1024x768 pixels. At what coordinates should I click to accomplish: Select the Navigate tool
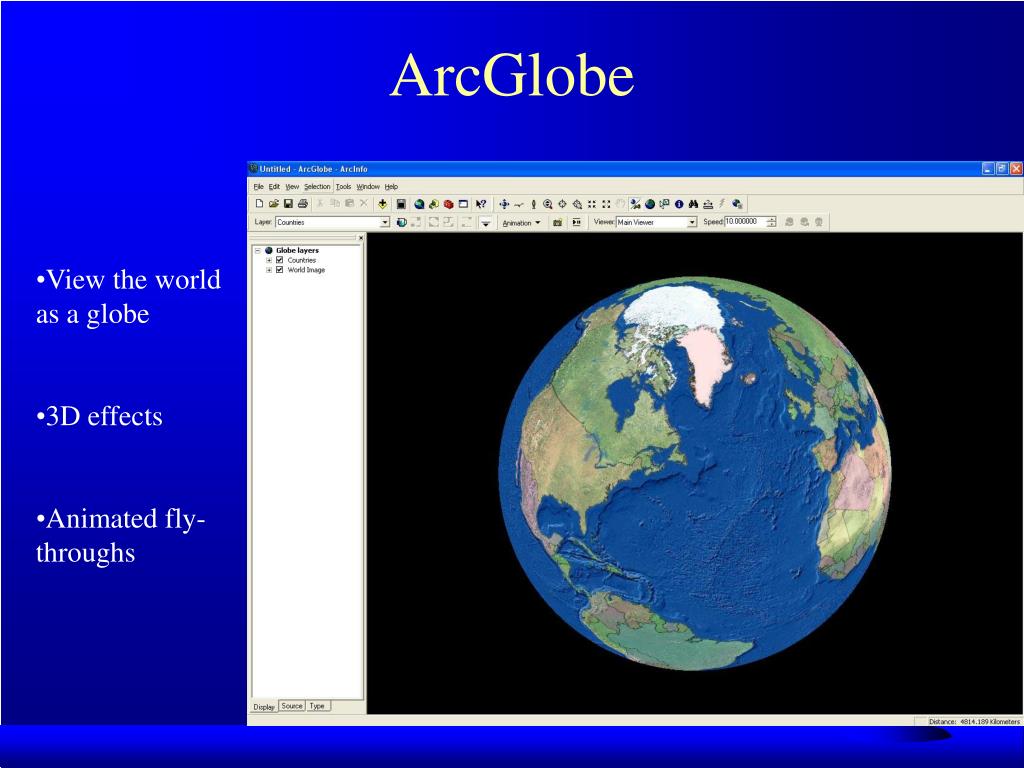pos(504,204)
